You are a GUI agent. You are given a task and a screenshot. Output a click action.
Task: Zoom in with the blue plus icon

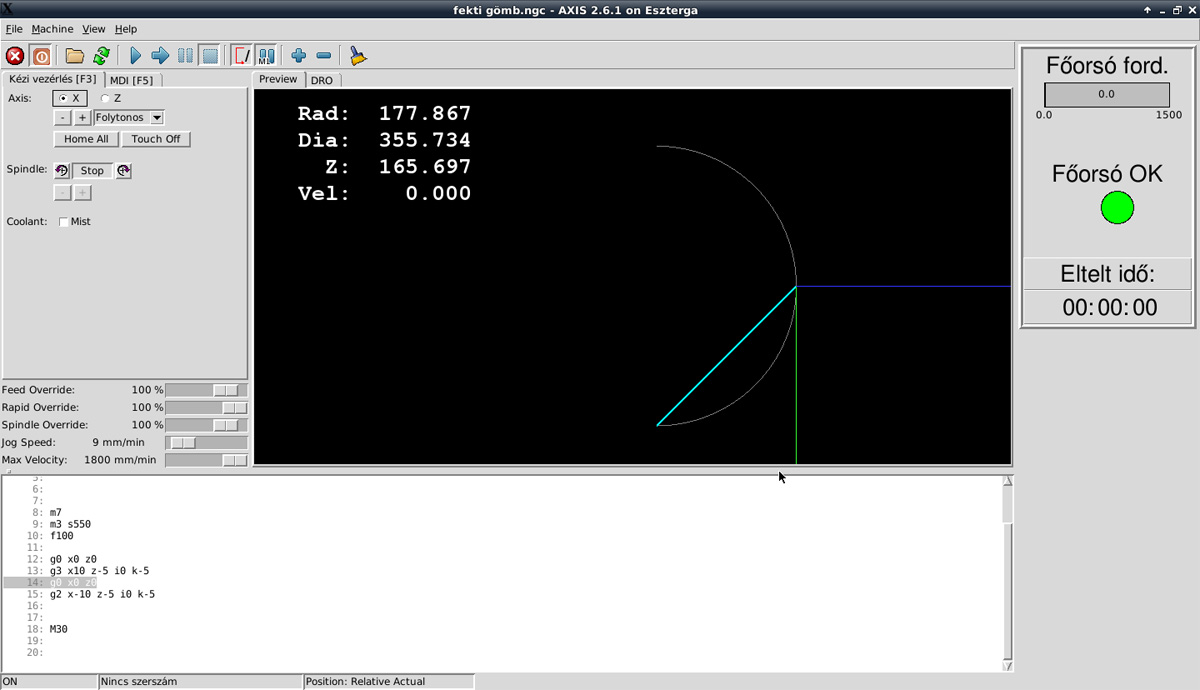298,56
